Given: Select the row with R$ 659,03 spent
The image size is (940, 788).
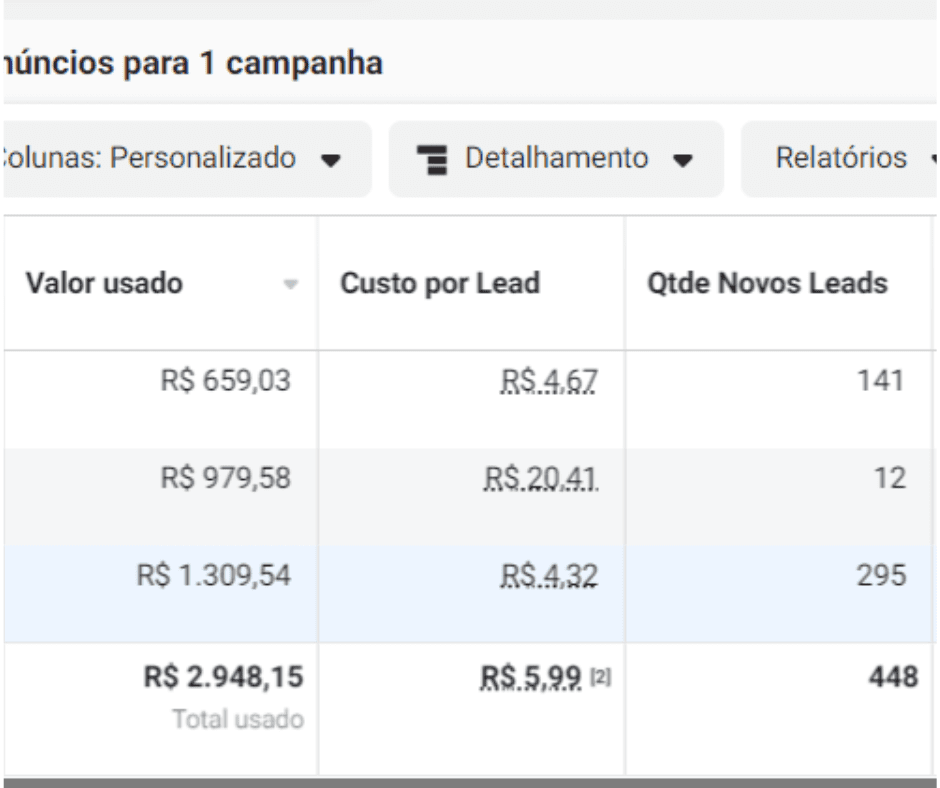Looking at the screenshot, I should click(469, 399).
